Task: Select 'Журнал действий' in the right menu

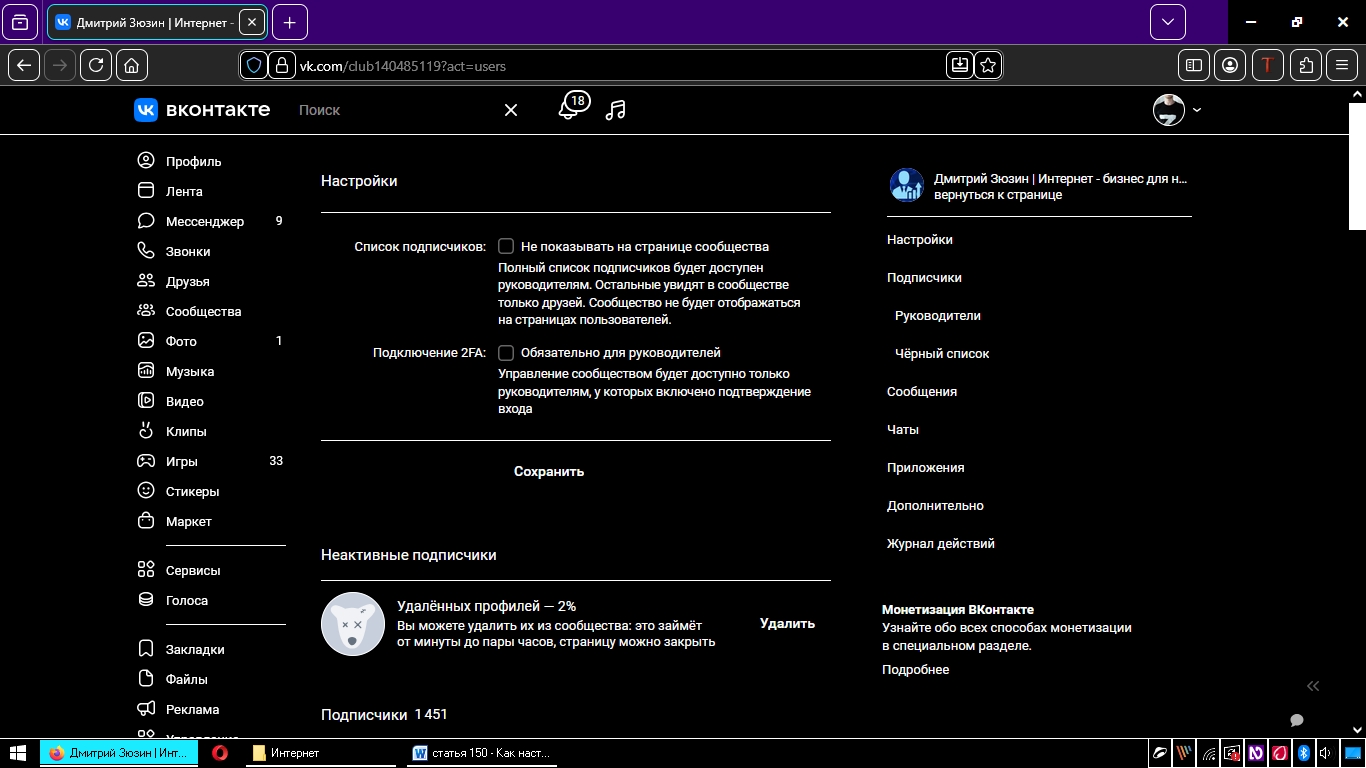Action: pos(940,543)
